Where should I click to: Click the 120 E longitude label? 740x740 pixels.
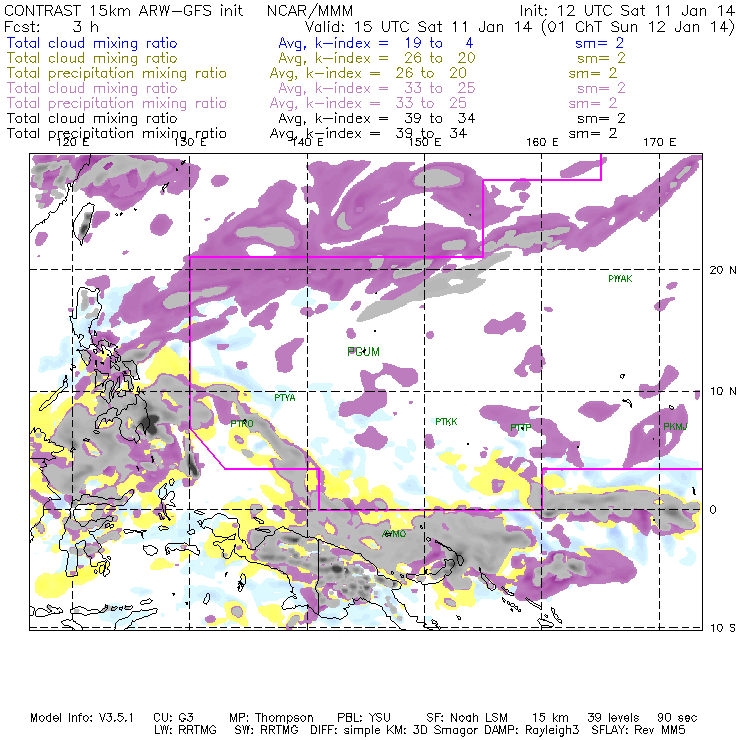point(72,142)
